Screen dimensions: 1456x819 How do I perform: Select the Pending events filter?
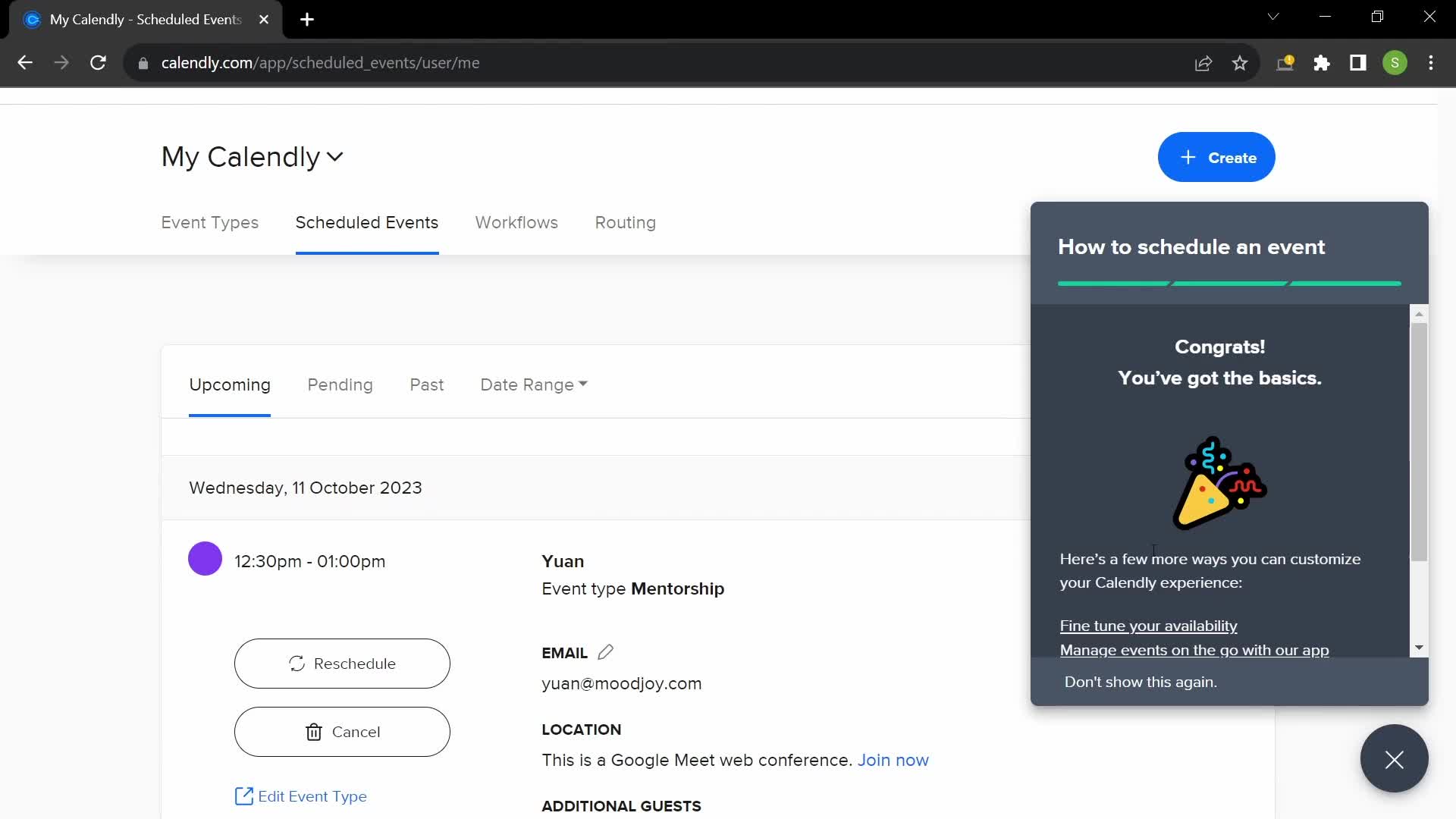pos(341,385)
